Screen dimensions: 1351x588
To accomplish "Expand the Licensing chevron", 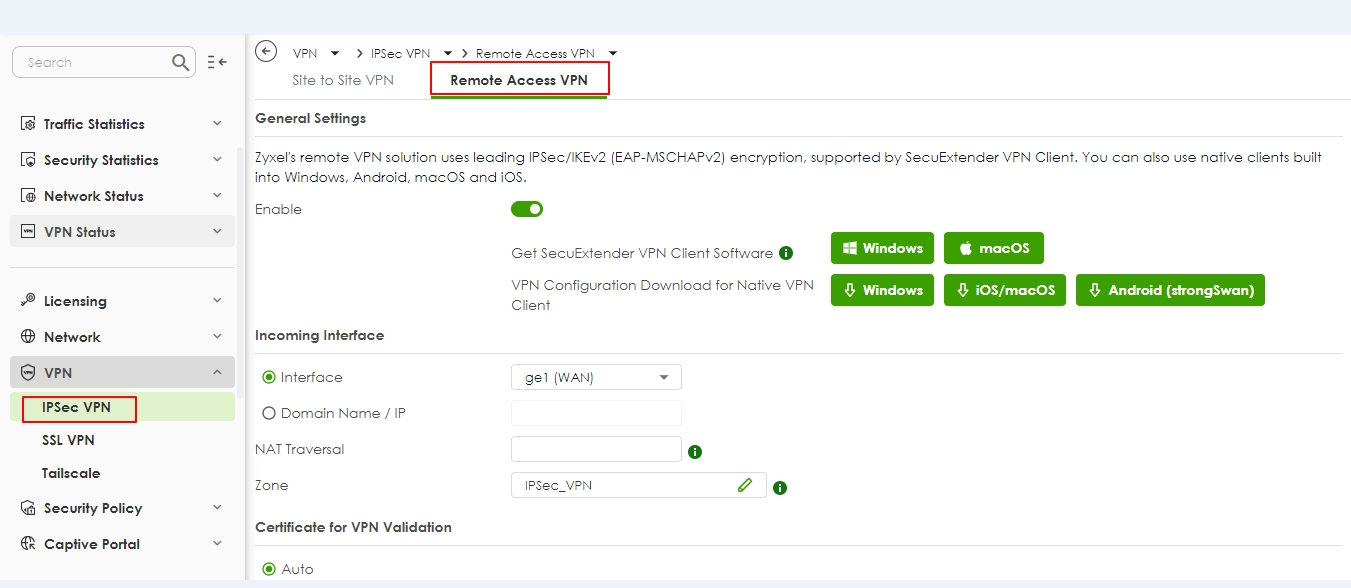I will (x=217, y=301).
